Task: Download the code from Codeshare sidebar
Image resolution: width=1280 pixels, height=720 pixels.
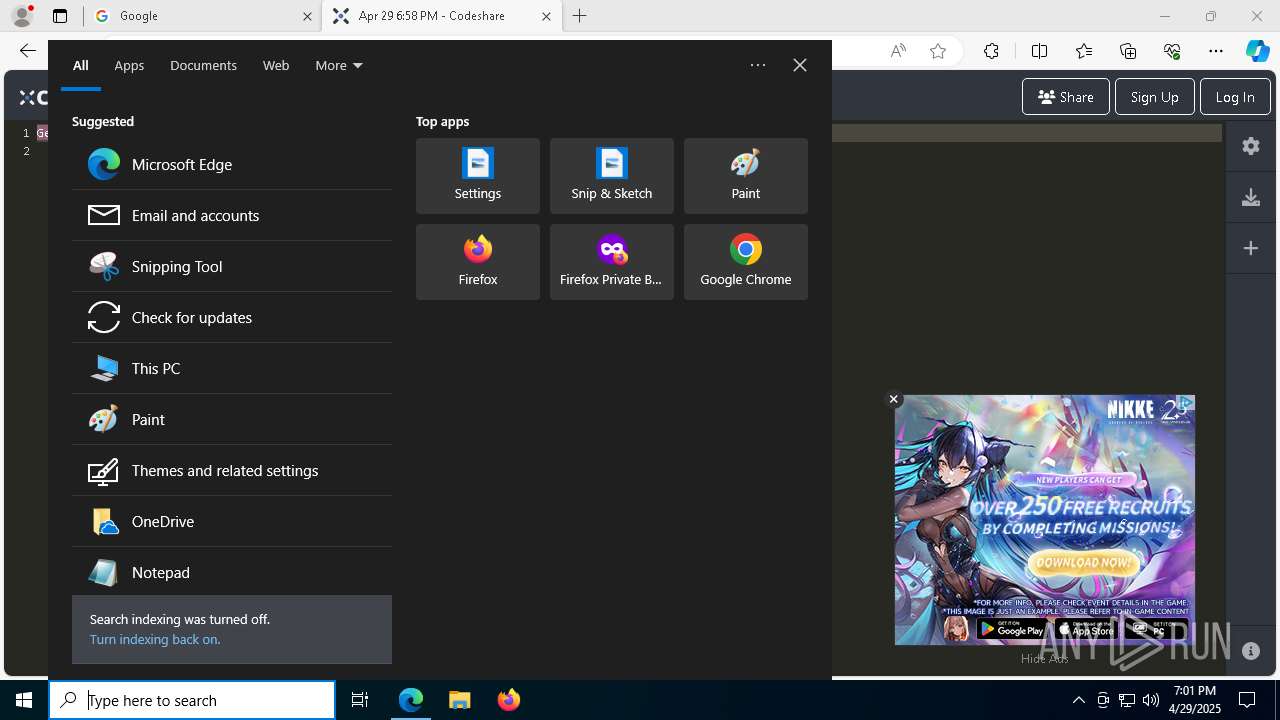Action: click(x=1251, y=197)
